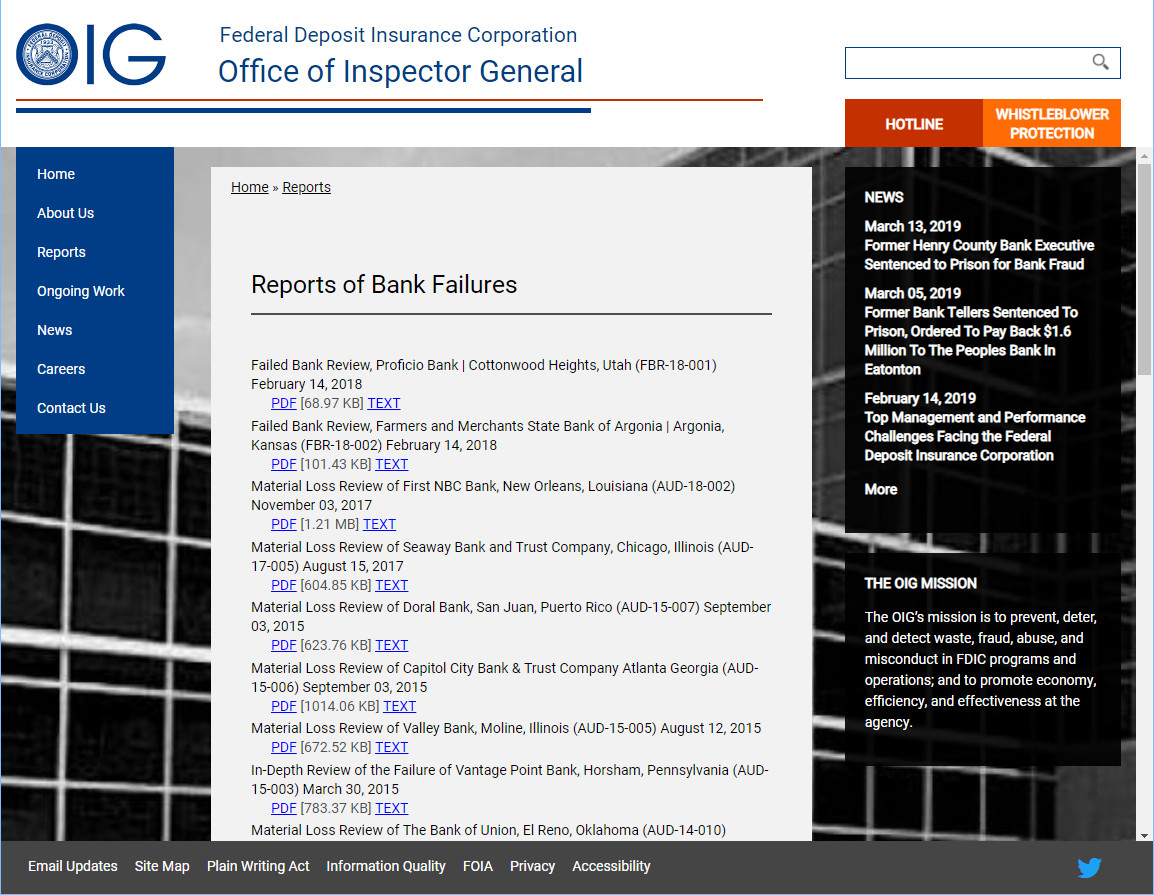Open Email Updates footer link

pos(73,866)
